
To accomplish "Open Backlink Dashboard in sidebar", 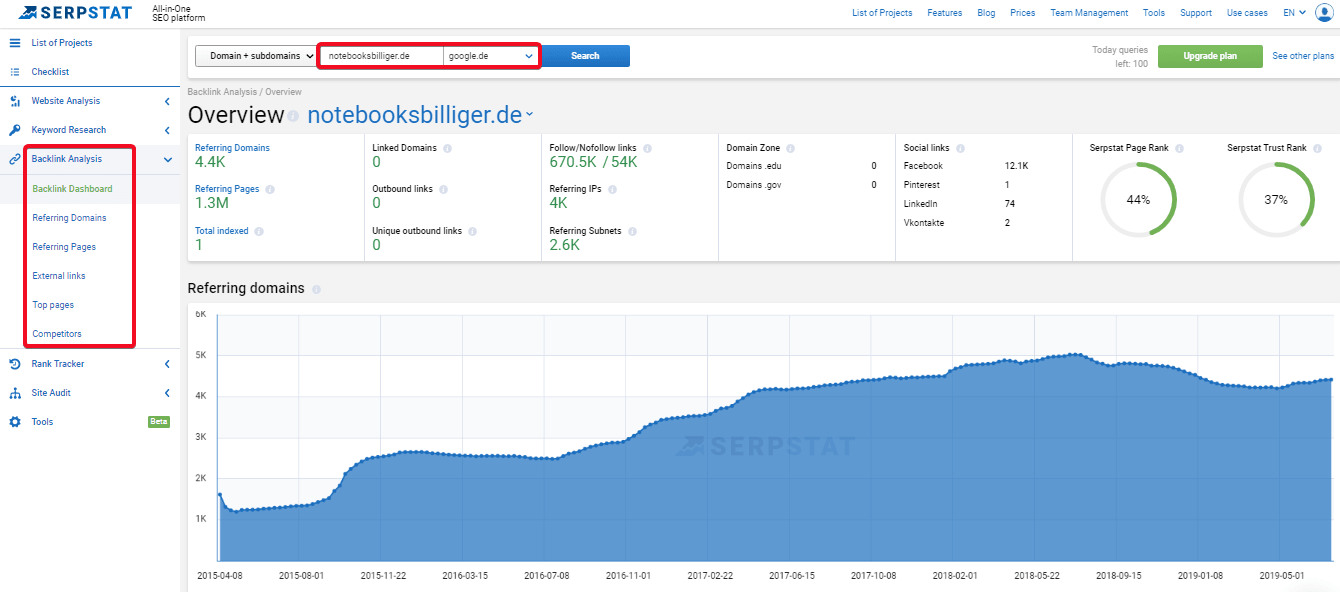I will coord(72,189).
